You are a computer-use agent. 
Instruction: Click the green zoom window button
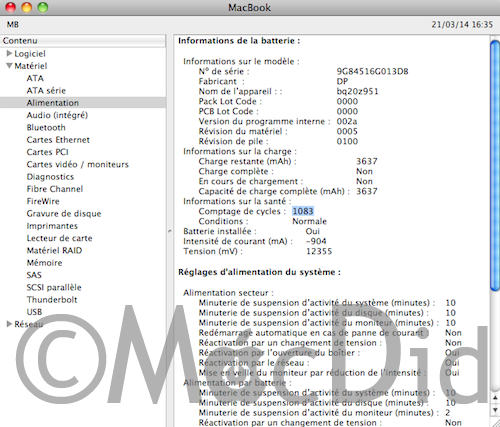click(43, 7)
